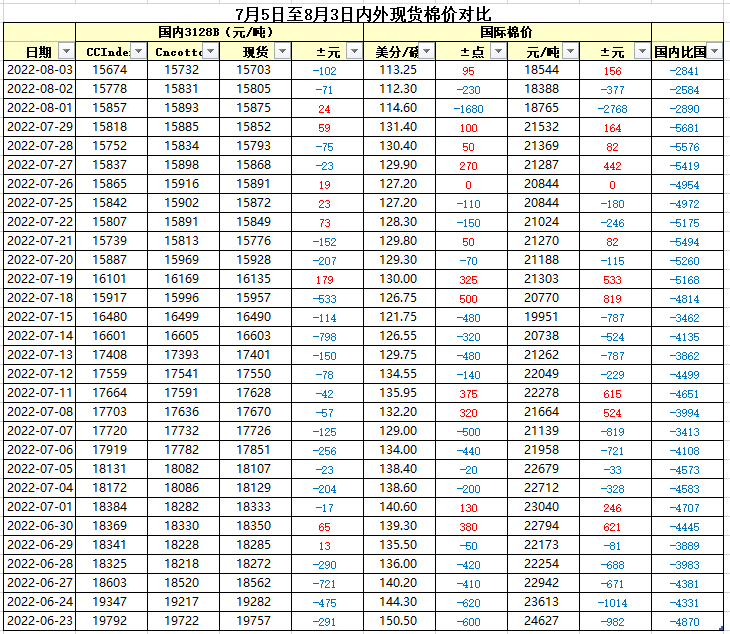Viewport: 730px width, 634px height.
Task: Select 现货 value 16135
Action: 254,279
